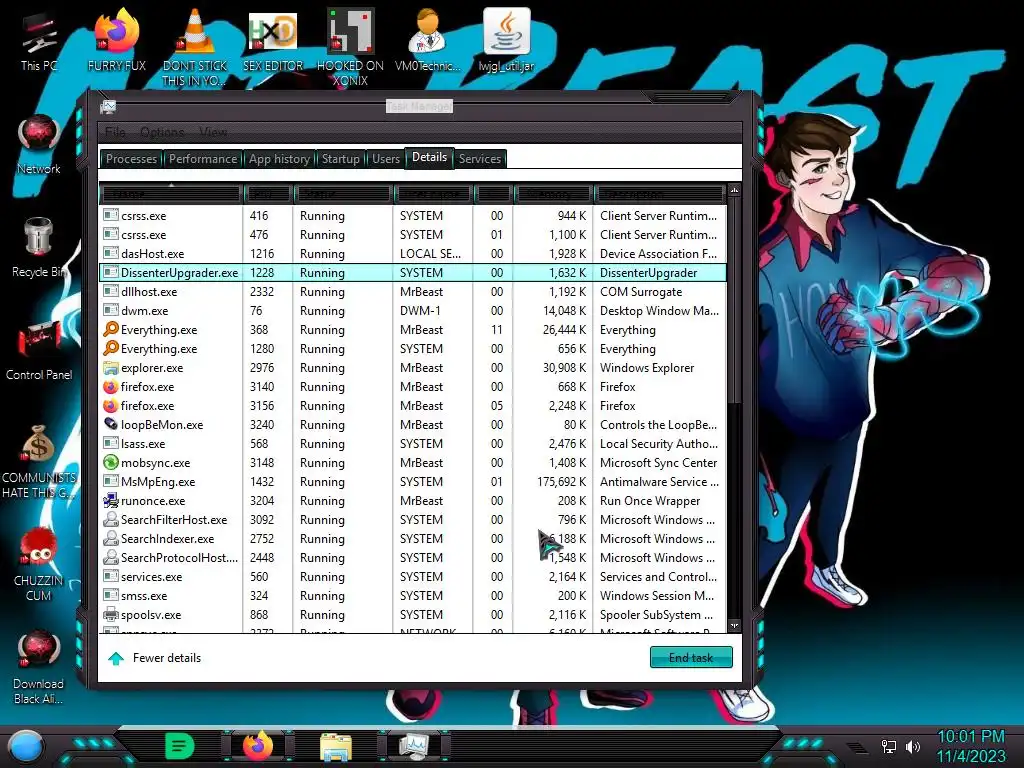Select the MsMpEng.exe process row

[x=413, y=481]
